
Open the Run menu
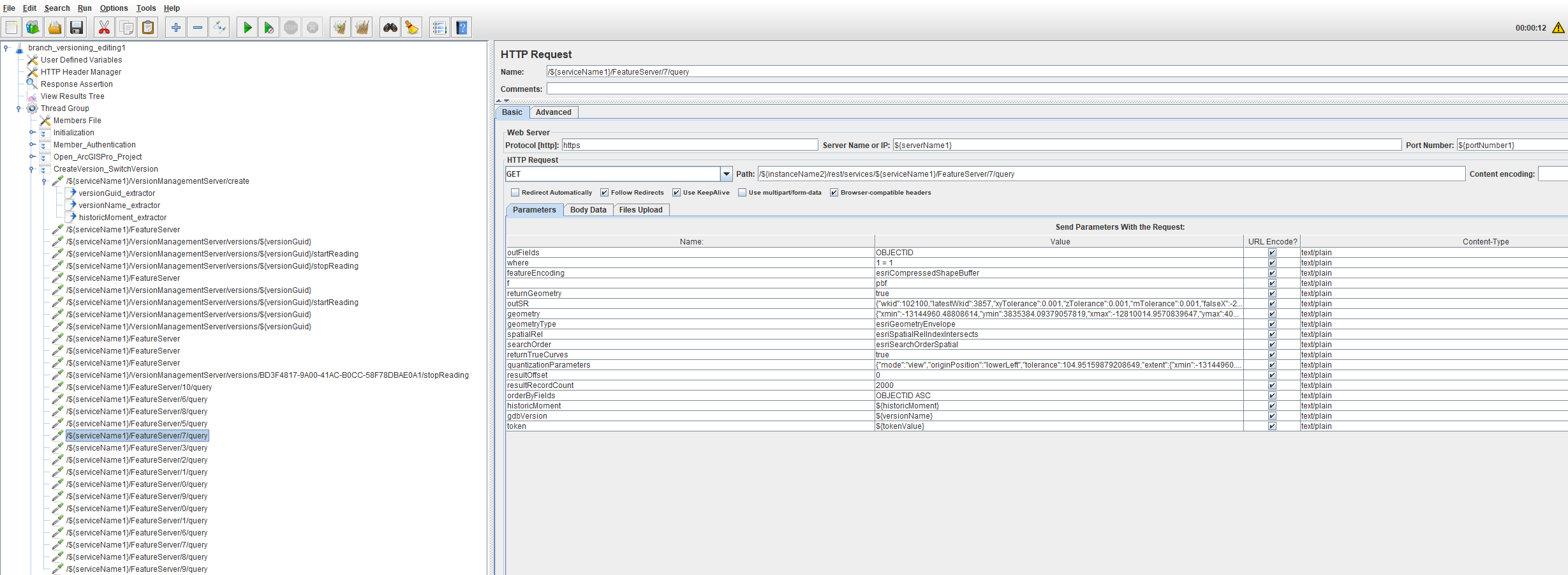click(x=85, y=8)
